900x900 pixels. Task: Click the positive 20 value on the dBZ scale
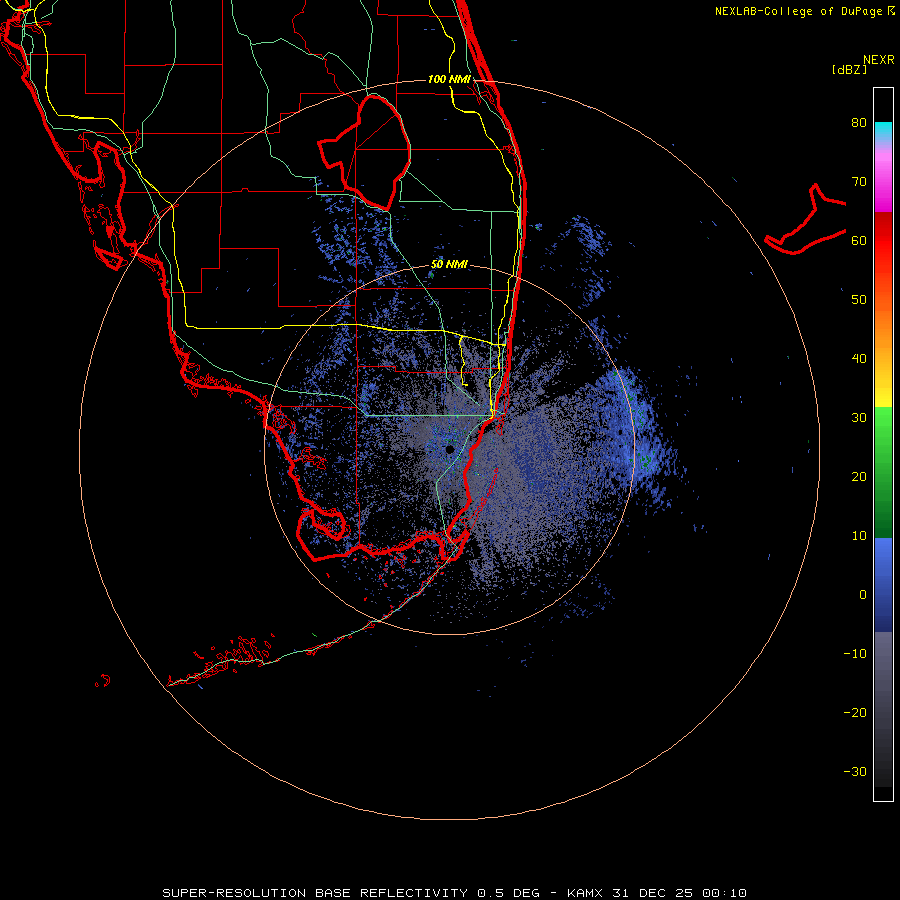[859, 477]
